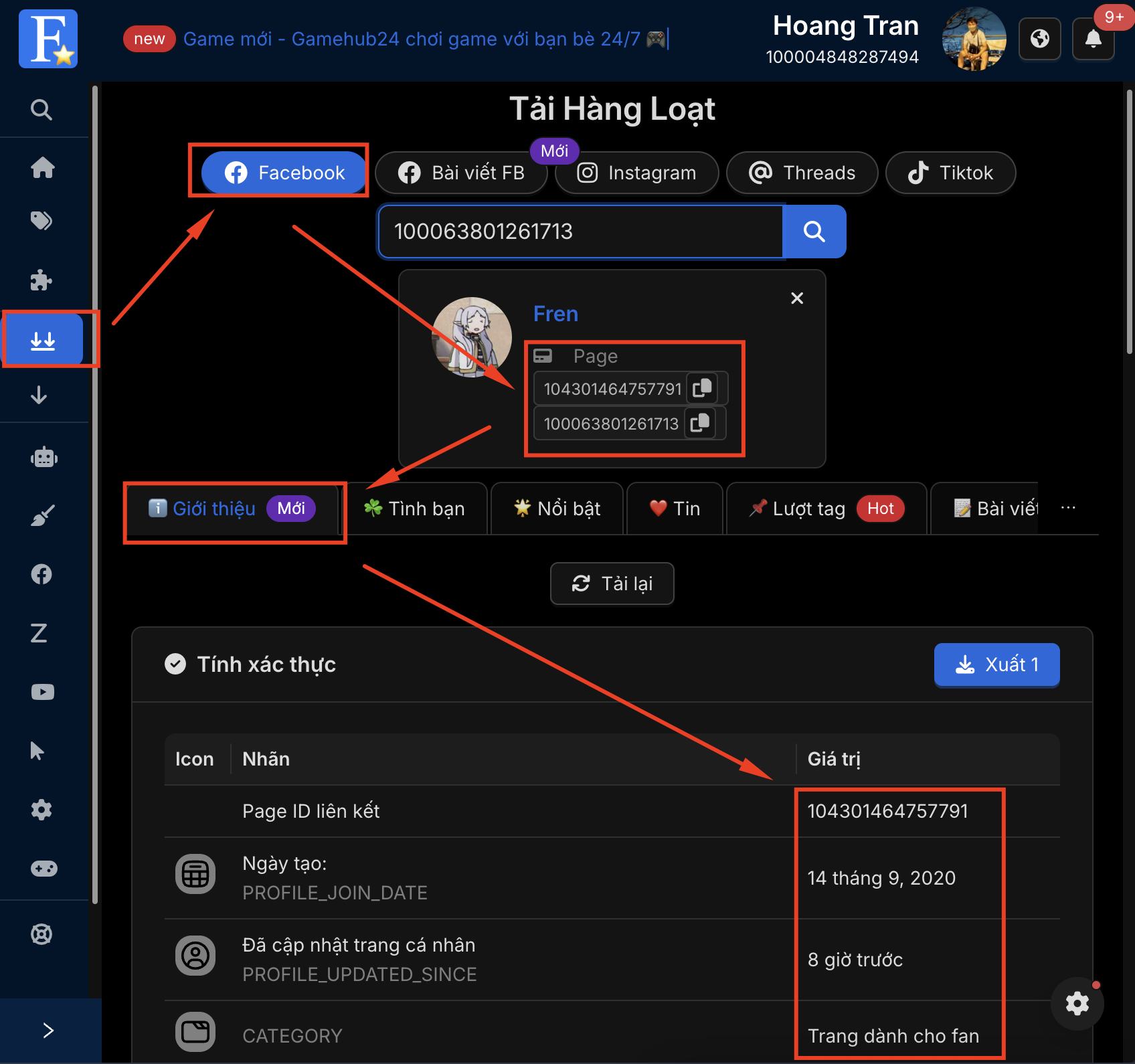Switch to the Giới thiệu tab
Viewport: 1135px width, 1064px height.
[232, 509]
